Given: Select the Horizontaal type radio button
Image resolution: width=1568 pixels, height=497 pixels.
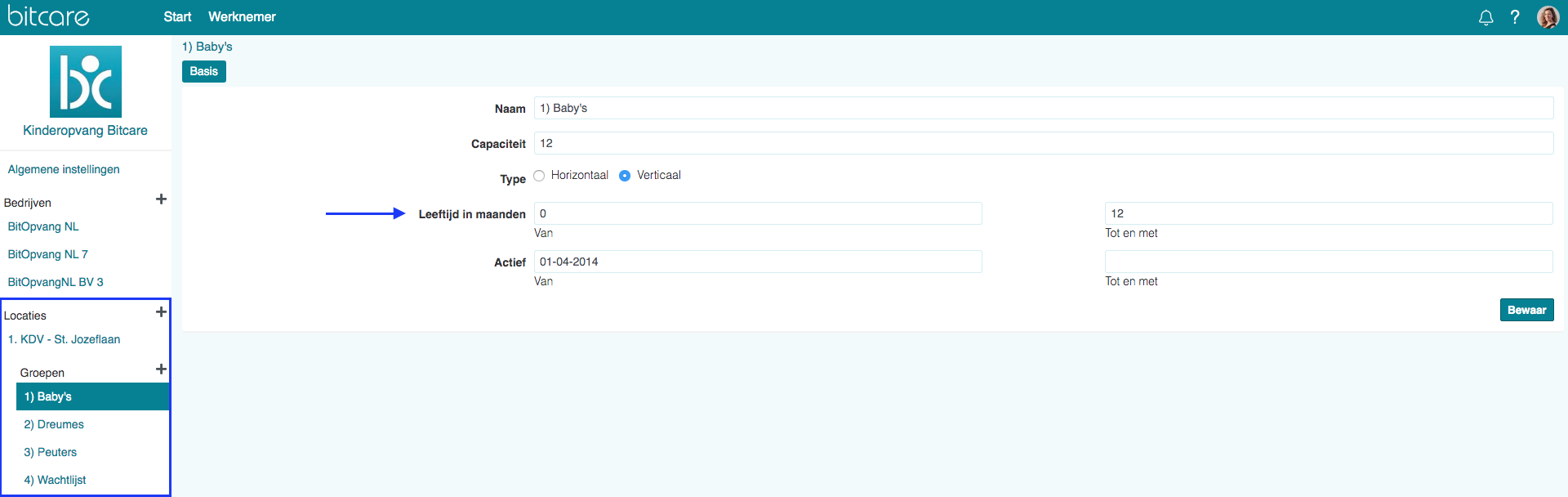Looking at the screenshot, I should [539, 176].
